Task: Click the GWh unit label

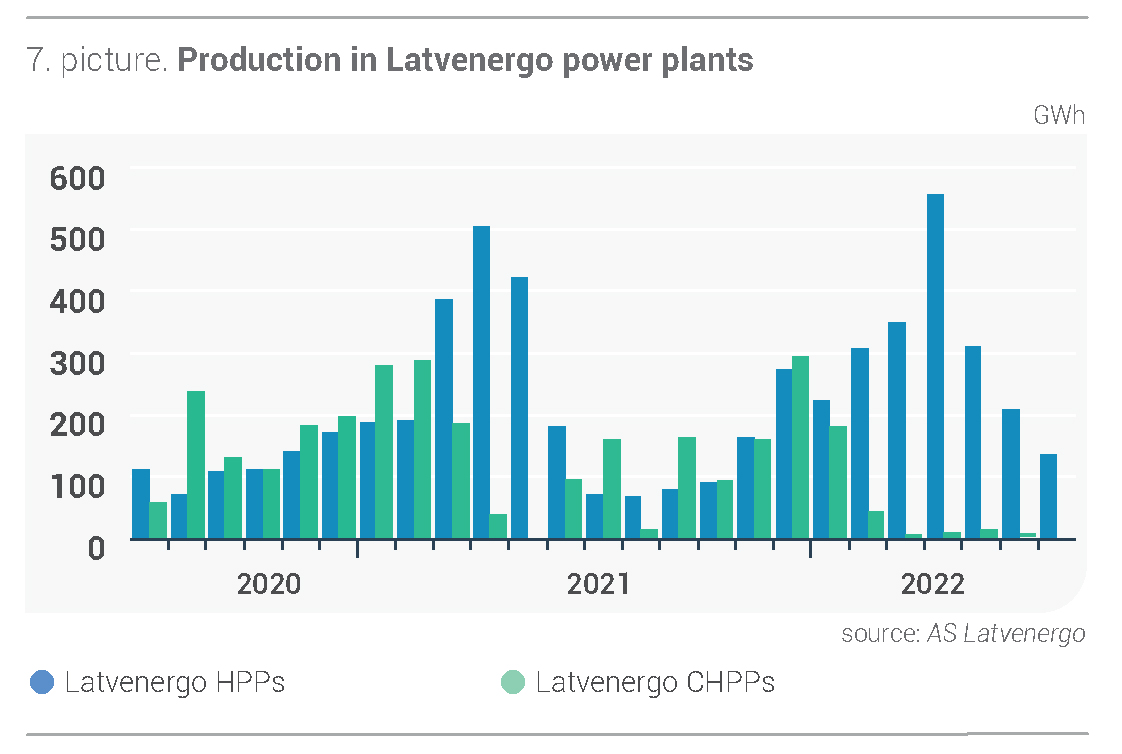Action: (x=1059, y=115)
